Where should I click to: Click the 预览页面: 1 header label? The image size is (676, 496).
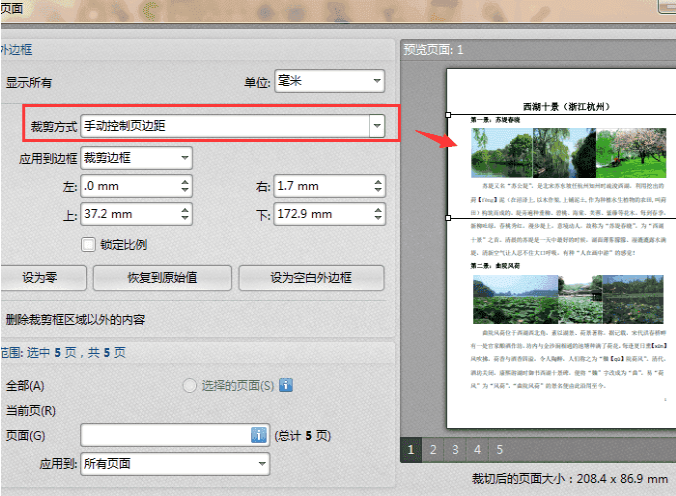point(433,50)
